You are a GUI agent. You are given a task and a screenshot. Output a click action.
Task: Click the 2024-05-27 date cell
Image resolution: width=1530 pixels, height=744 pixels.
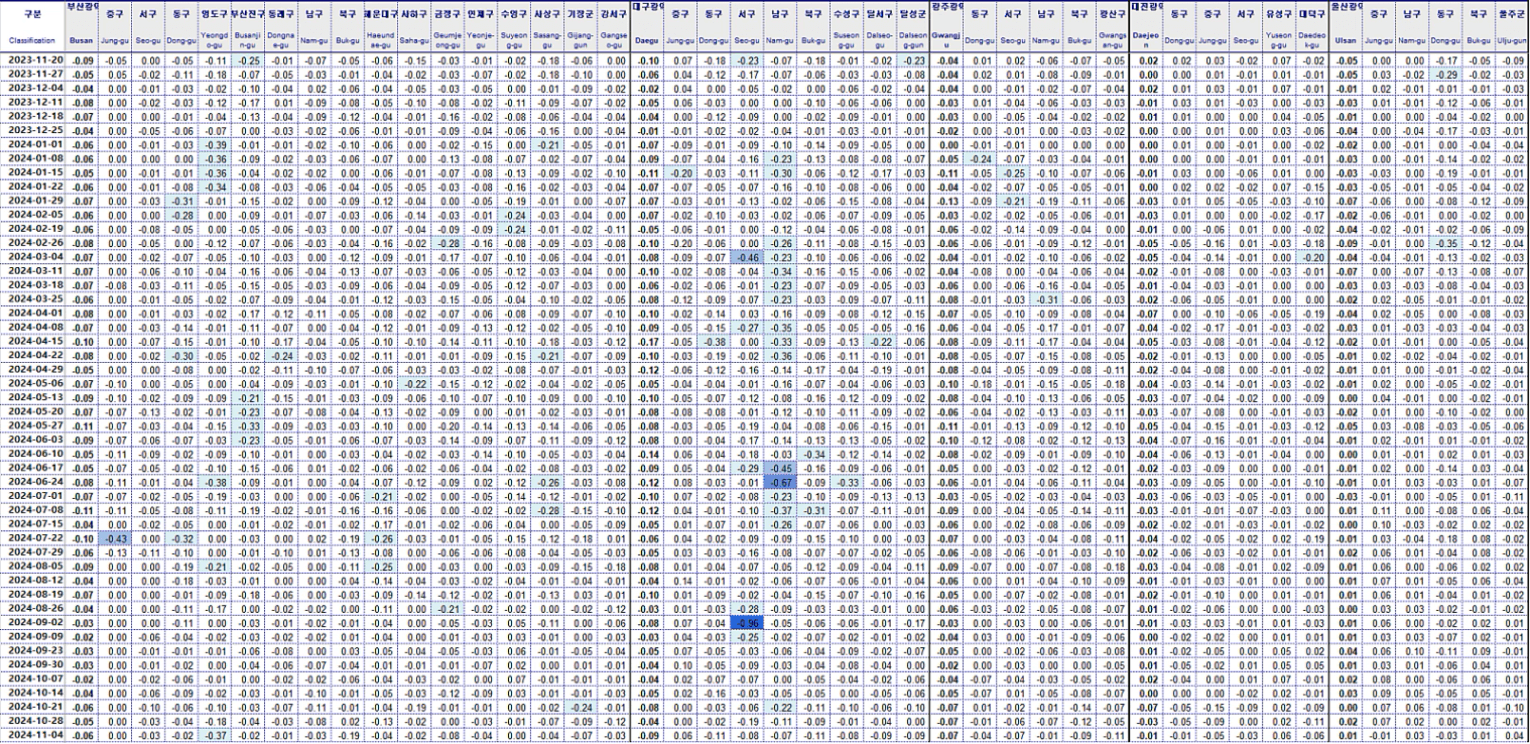[x=32, y=425]
